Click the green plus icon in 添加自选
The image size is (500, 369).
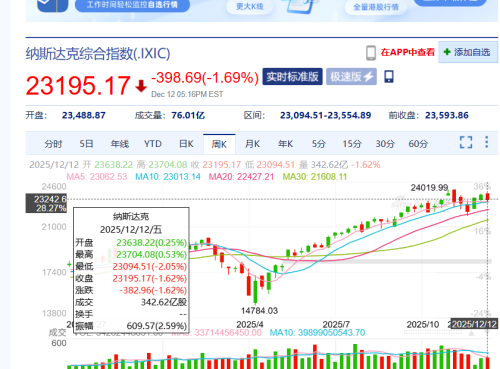447,52
